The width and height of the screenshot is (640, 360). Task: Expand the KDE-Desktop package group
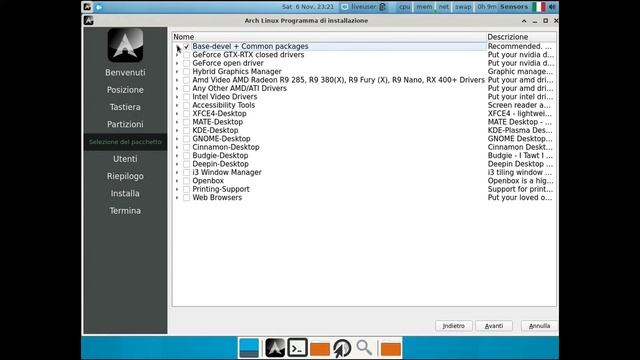pos(177,130)
